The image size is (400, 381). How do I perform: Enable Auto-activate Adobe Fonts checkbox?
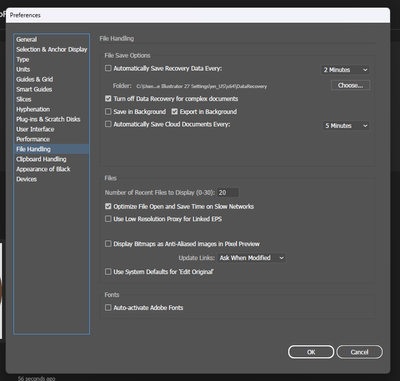coord(108,307)
